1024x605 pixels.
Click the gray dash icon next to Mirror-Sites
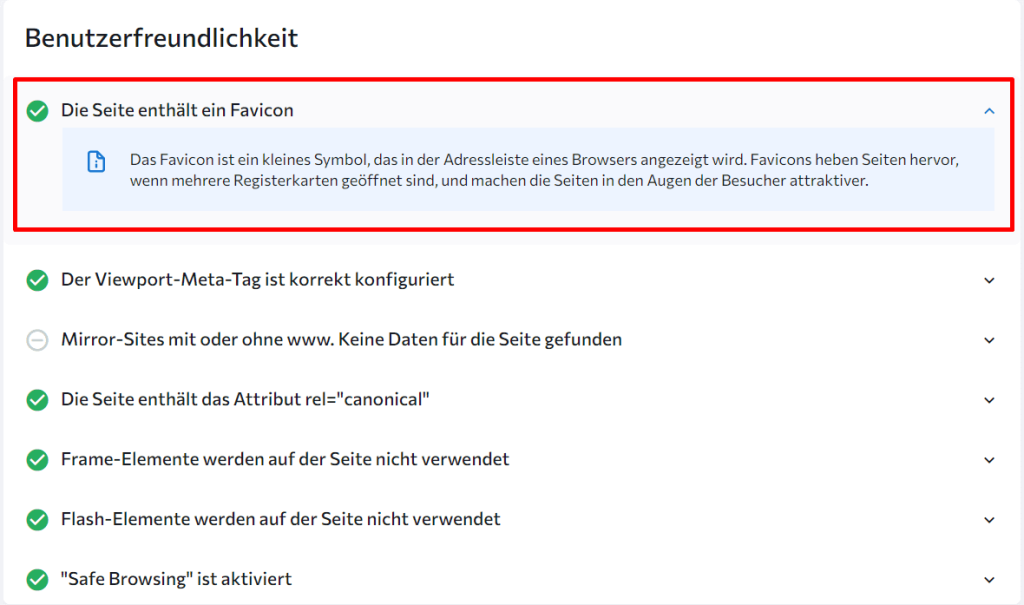37,340
